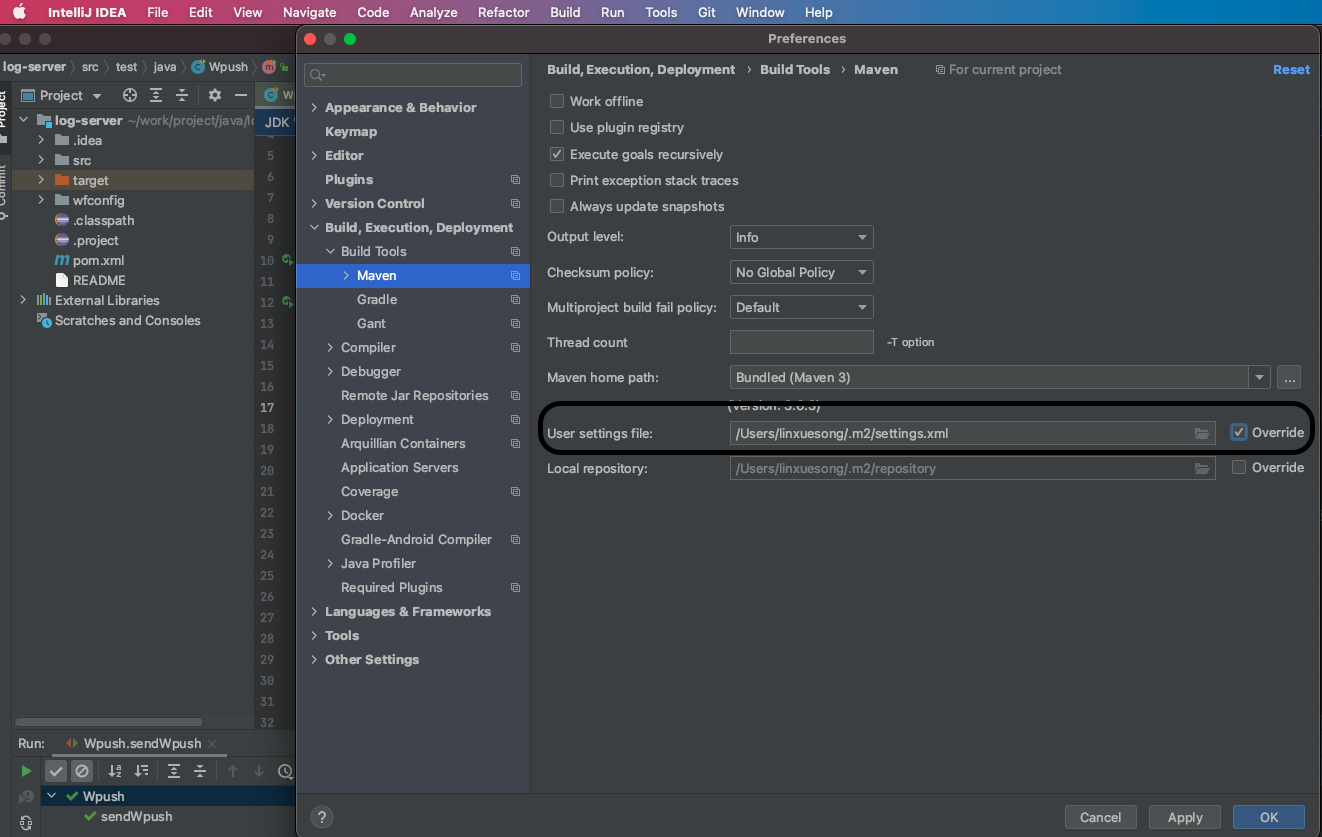Viewport: 1322px width, 837px height.
Task: Open the Git menu
Action: (x=706, y=12)
